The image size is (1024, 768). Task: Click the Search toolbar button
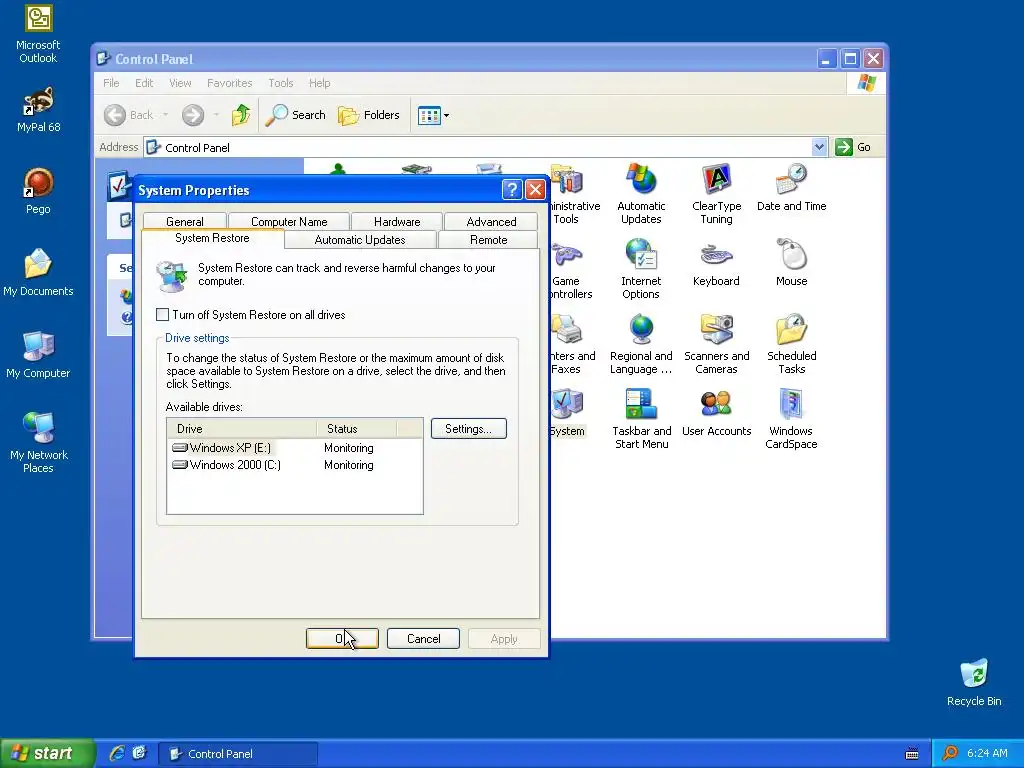(x=295, y=115)
